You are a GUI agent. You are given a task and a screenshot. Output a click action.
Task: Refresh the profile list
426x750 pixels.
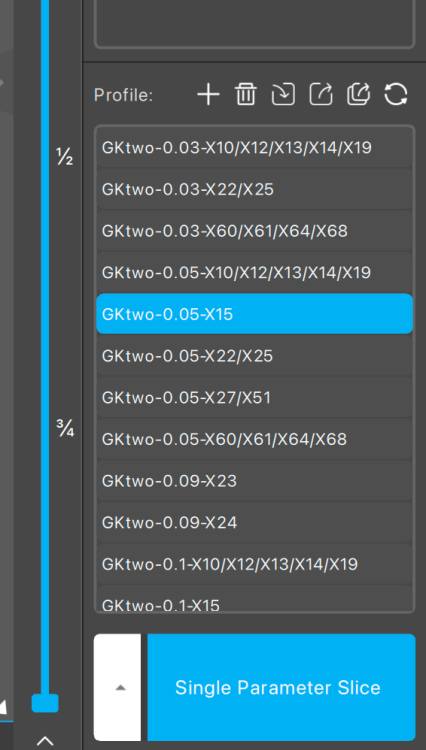click(396, 94)
